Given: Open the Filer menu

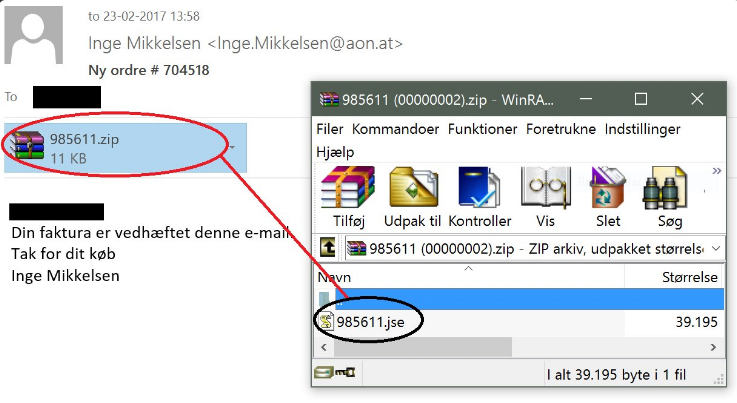Looking at the screenshot, I should coord(329,129).
